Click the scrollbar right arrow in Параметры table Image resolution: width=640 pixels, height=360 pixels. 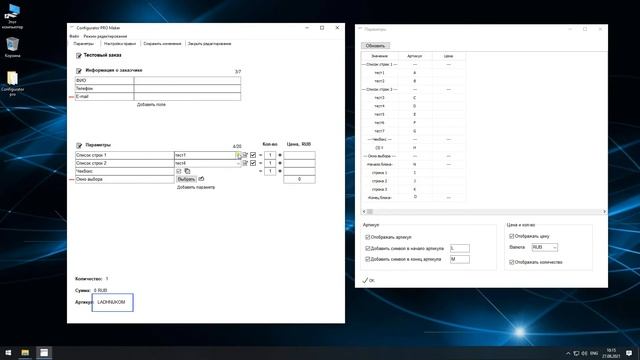click(604, 212)
